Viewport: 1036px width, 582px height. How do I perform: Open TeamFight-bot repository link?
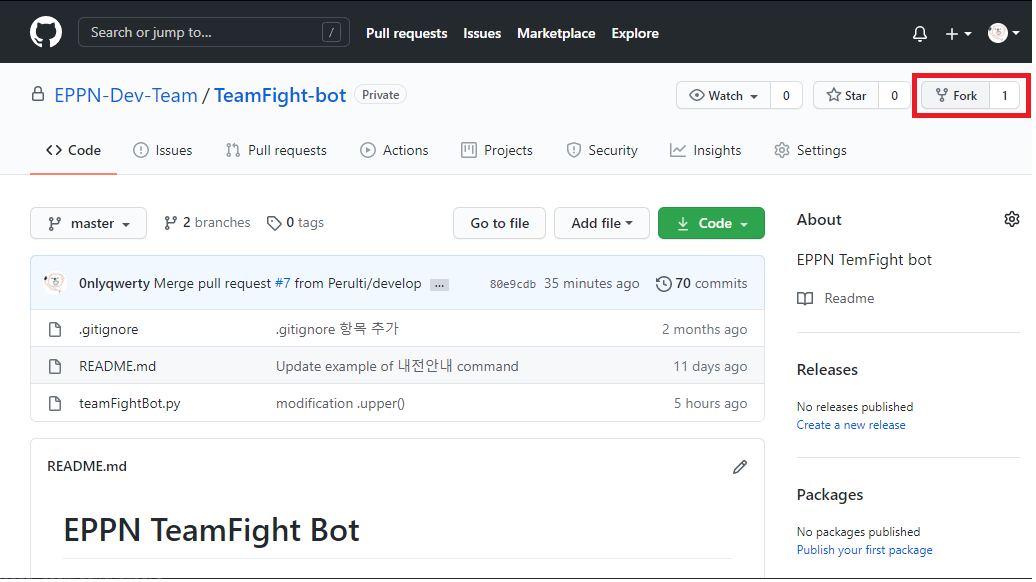click(x=279, y=95)
